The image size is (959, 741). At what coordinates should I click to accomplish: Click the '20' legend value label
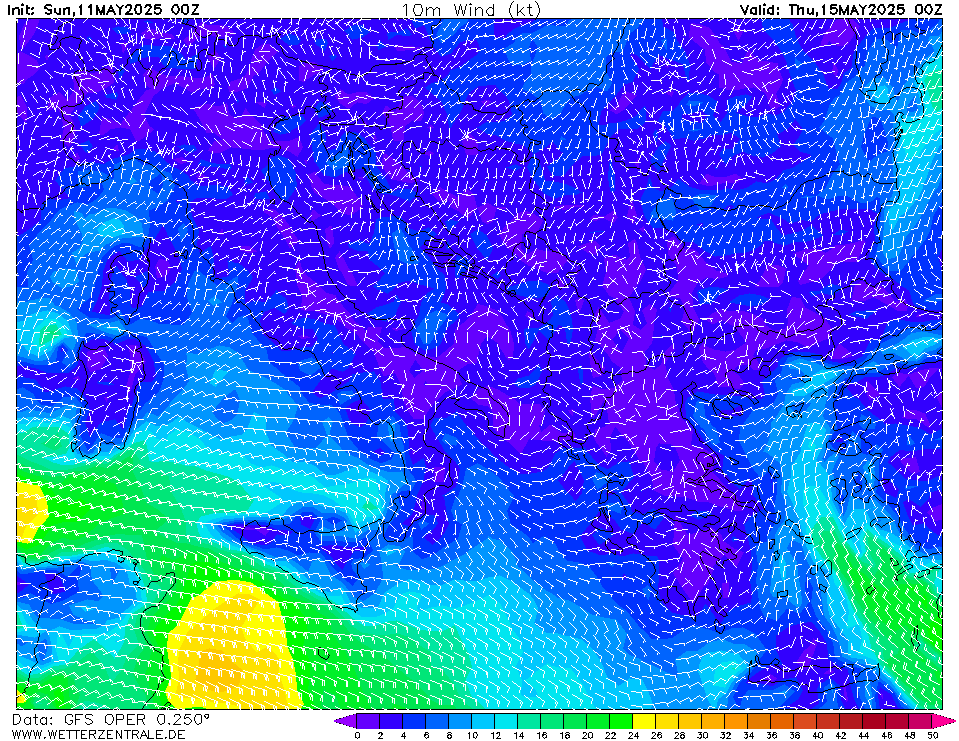[x=587, y=735]
